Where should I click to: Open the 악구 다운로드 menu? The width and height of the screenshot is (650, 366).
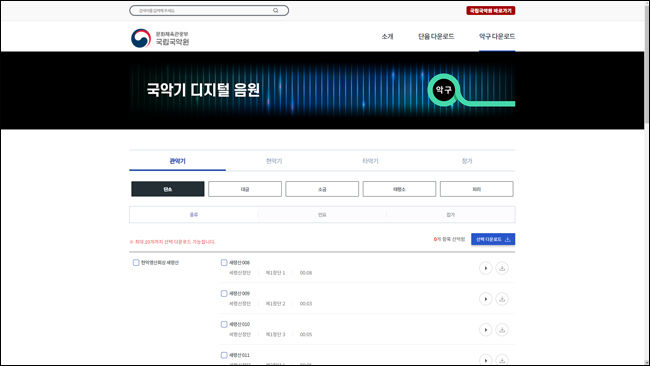(x=497, y=36)
